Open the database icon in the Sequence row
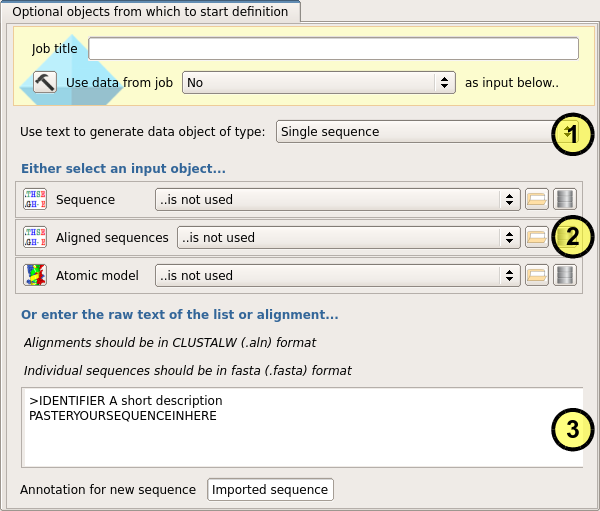600x511 pixels. point(565,199)
